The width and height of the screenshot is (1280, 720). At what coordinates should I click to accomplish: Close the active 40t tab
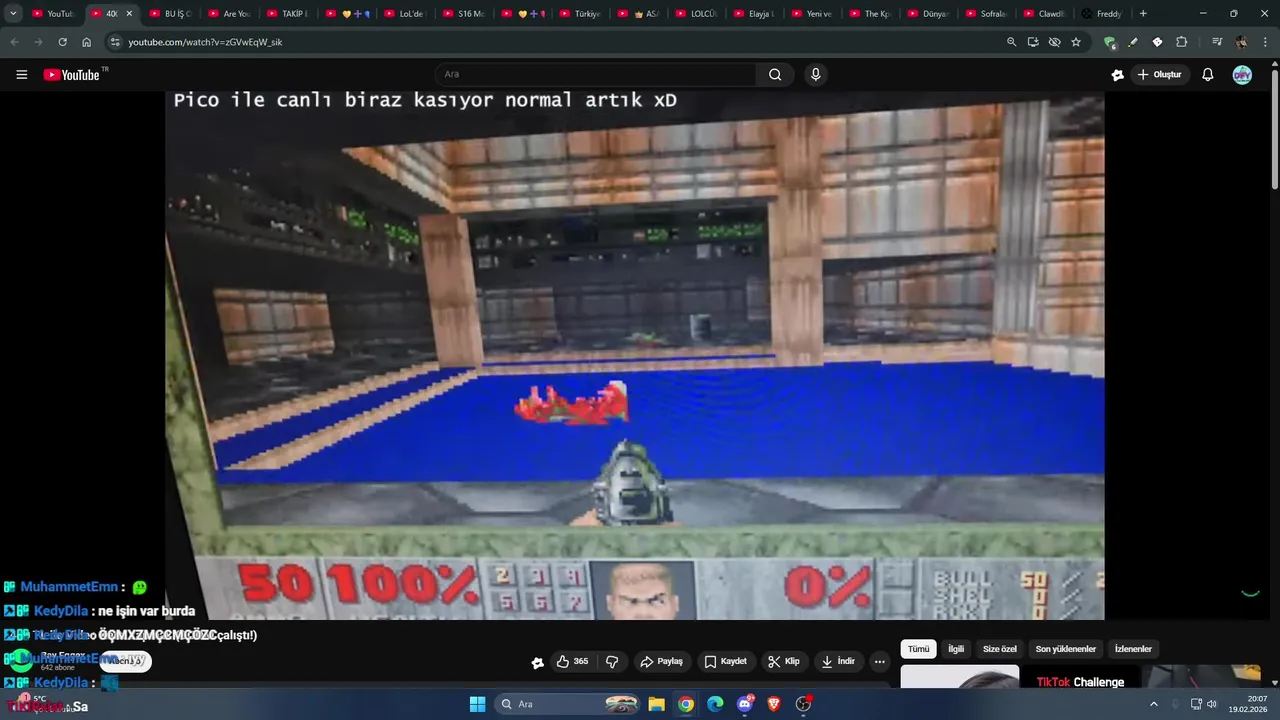pyautogui.click(x=129, y=14)
